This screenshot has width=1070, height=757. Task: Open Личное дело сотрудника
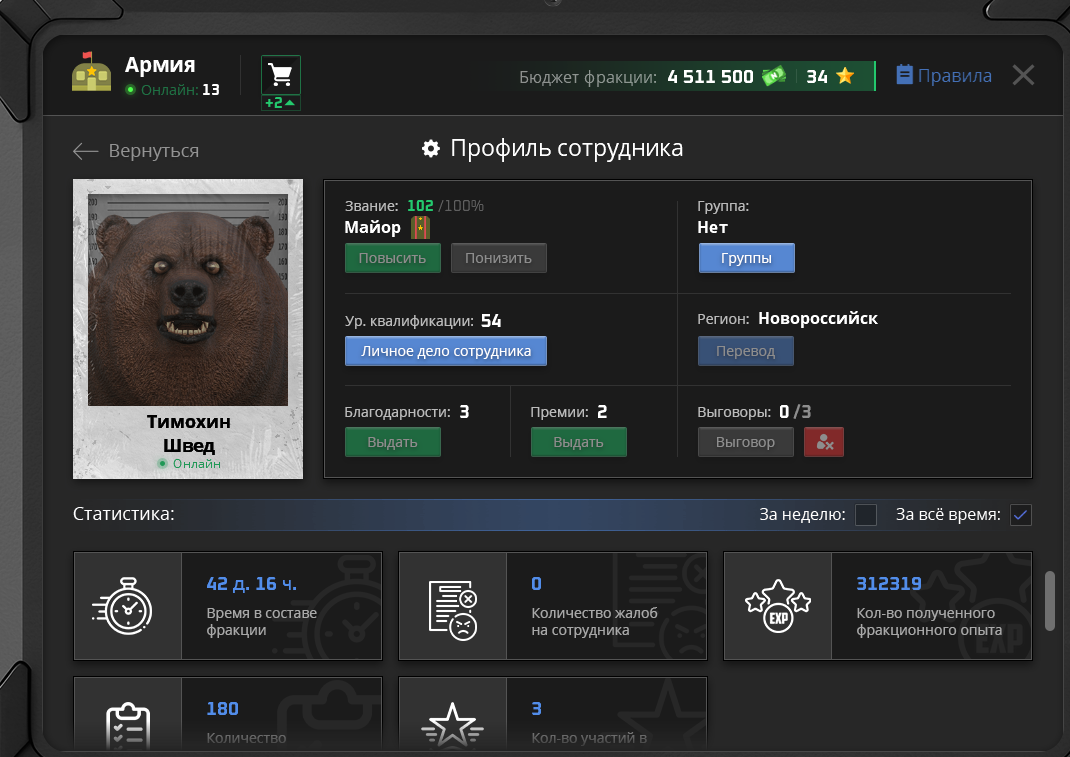[x=445, y=352]
